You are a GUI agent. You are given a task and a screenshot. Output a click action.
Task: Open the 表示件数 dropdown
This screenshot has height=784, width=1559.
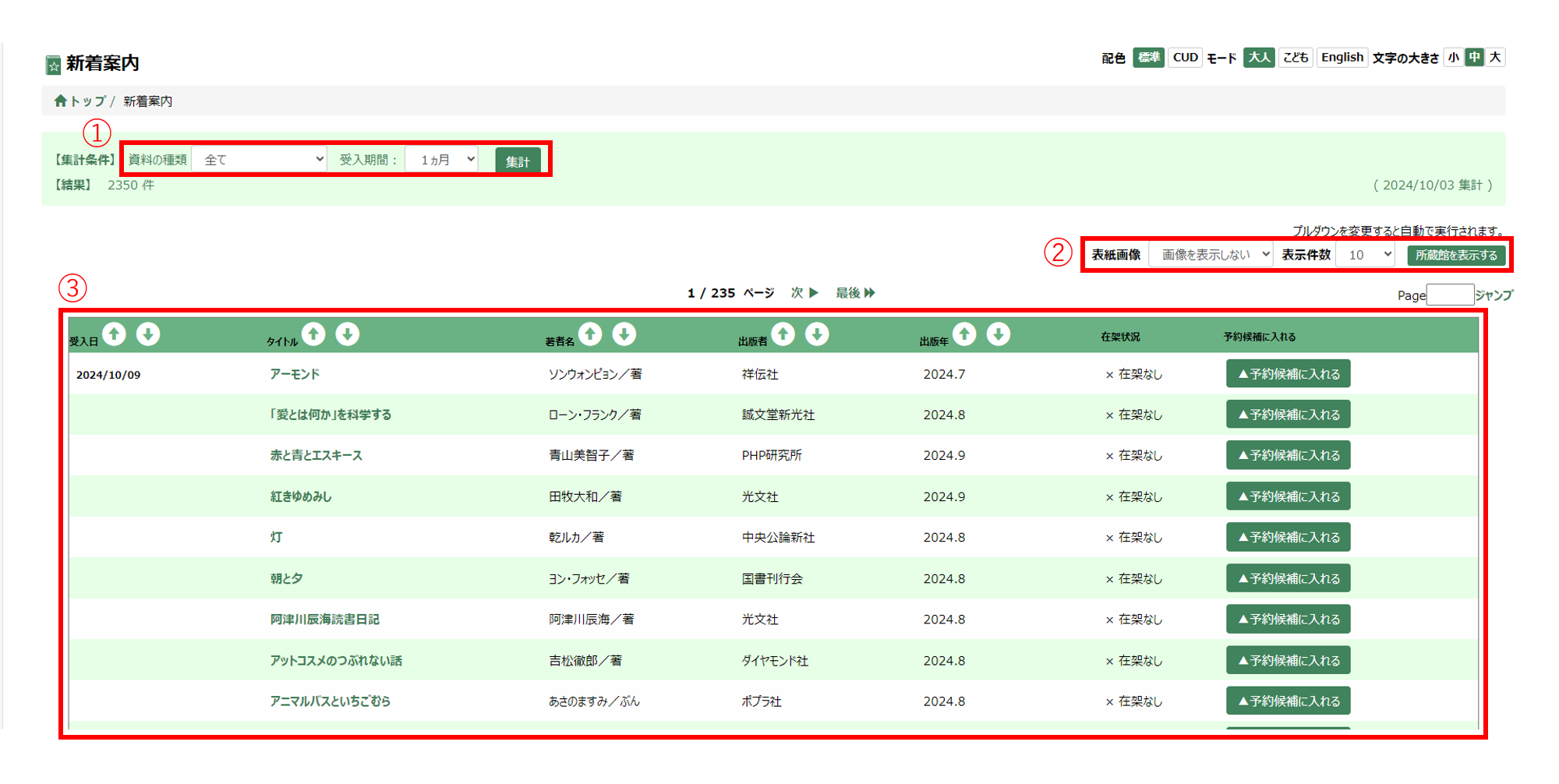(1365, 254)
